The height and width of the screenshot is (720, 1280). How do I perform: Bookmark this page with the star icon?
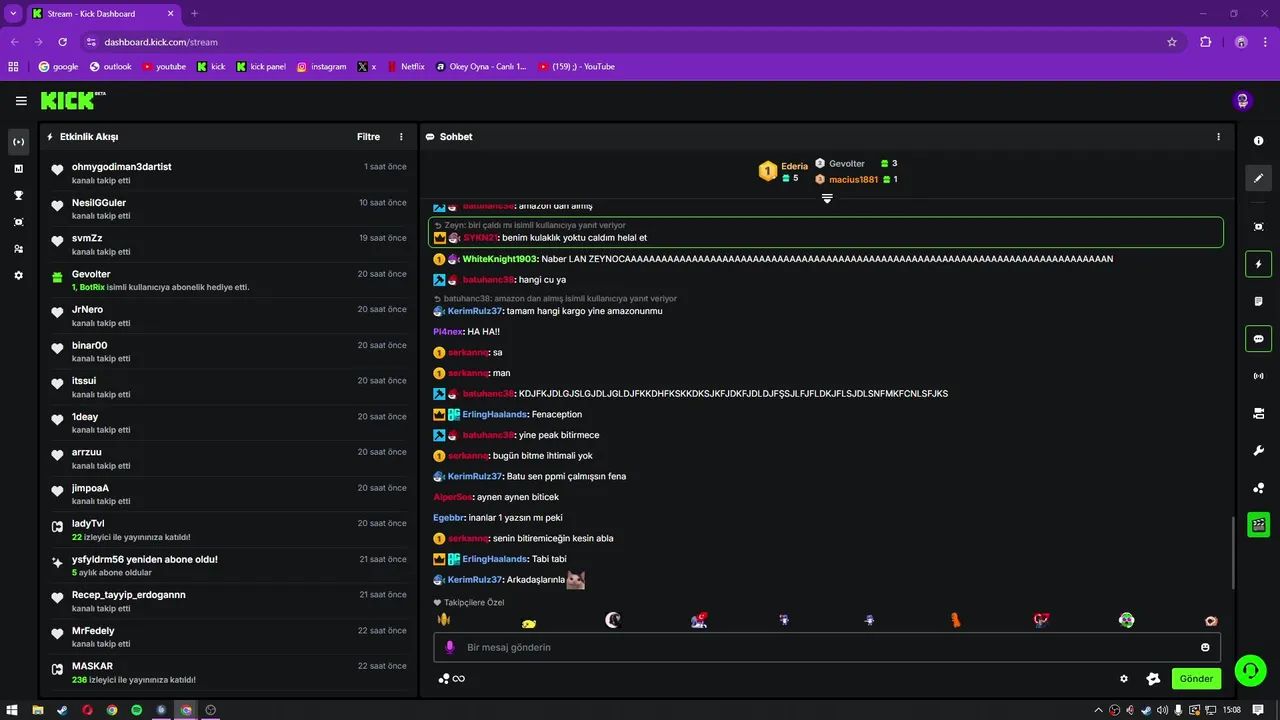(1172, 42)
